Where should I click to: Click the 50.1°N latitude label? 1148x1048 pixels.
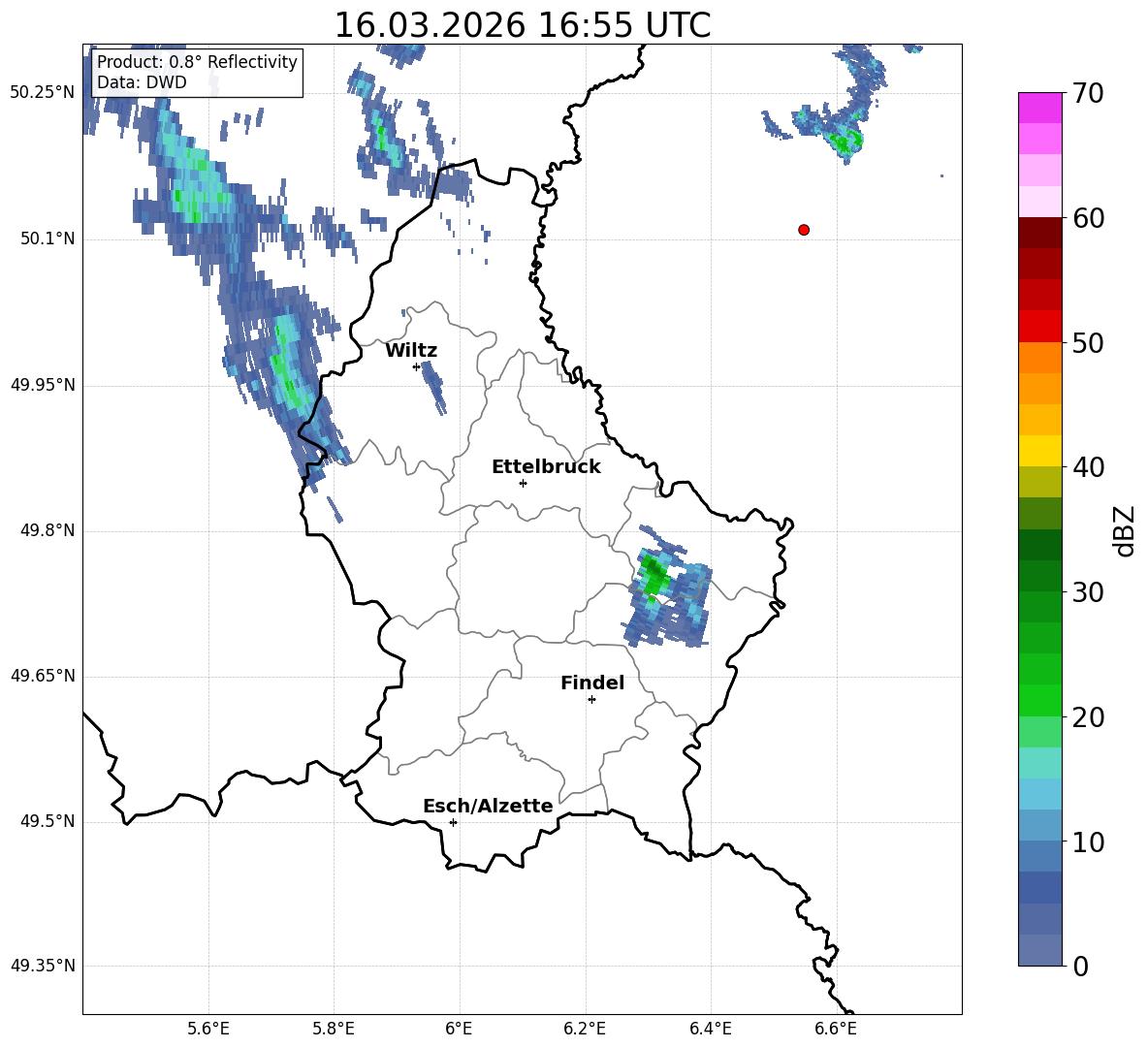click(48, 239)
